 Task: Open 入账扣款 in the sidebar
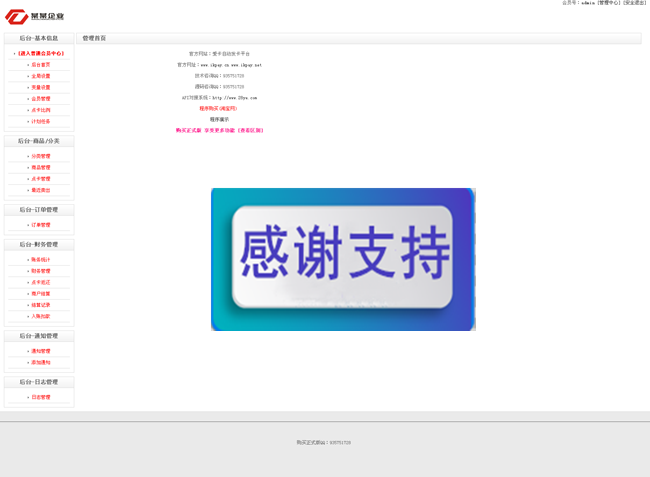(41, 316)
